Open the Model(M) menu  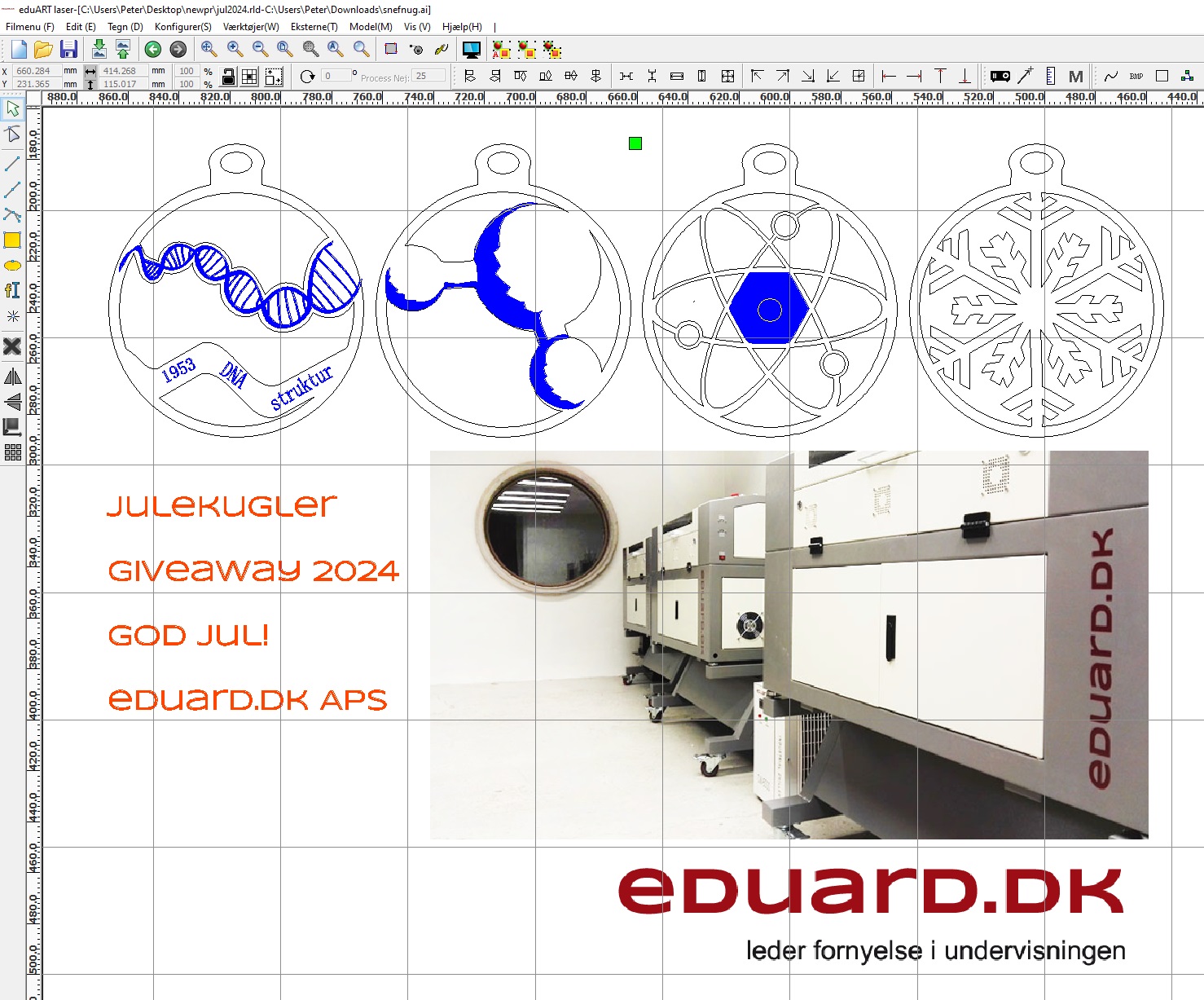coord(371,27)
